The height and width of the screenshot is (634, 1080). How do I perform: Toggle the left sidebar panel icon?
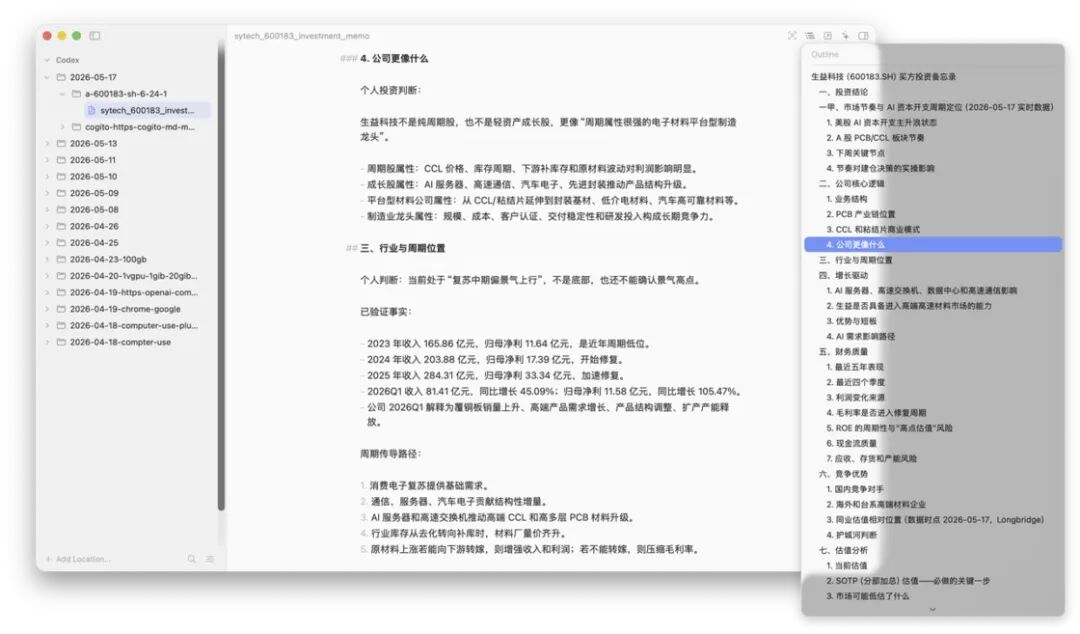pos(95,36)
